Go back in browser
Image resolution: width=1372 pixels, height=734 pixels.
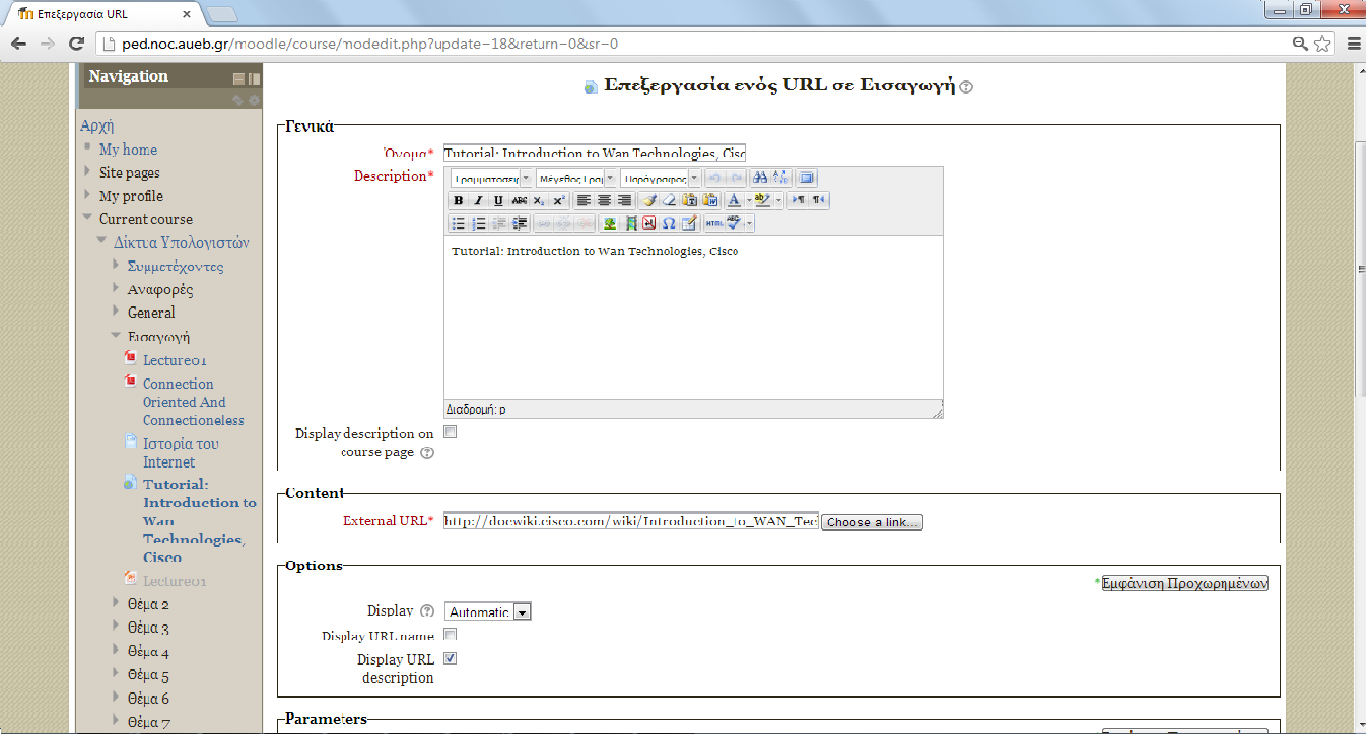(18, 44)
